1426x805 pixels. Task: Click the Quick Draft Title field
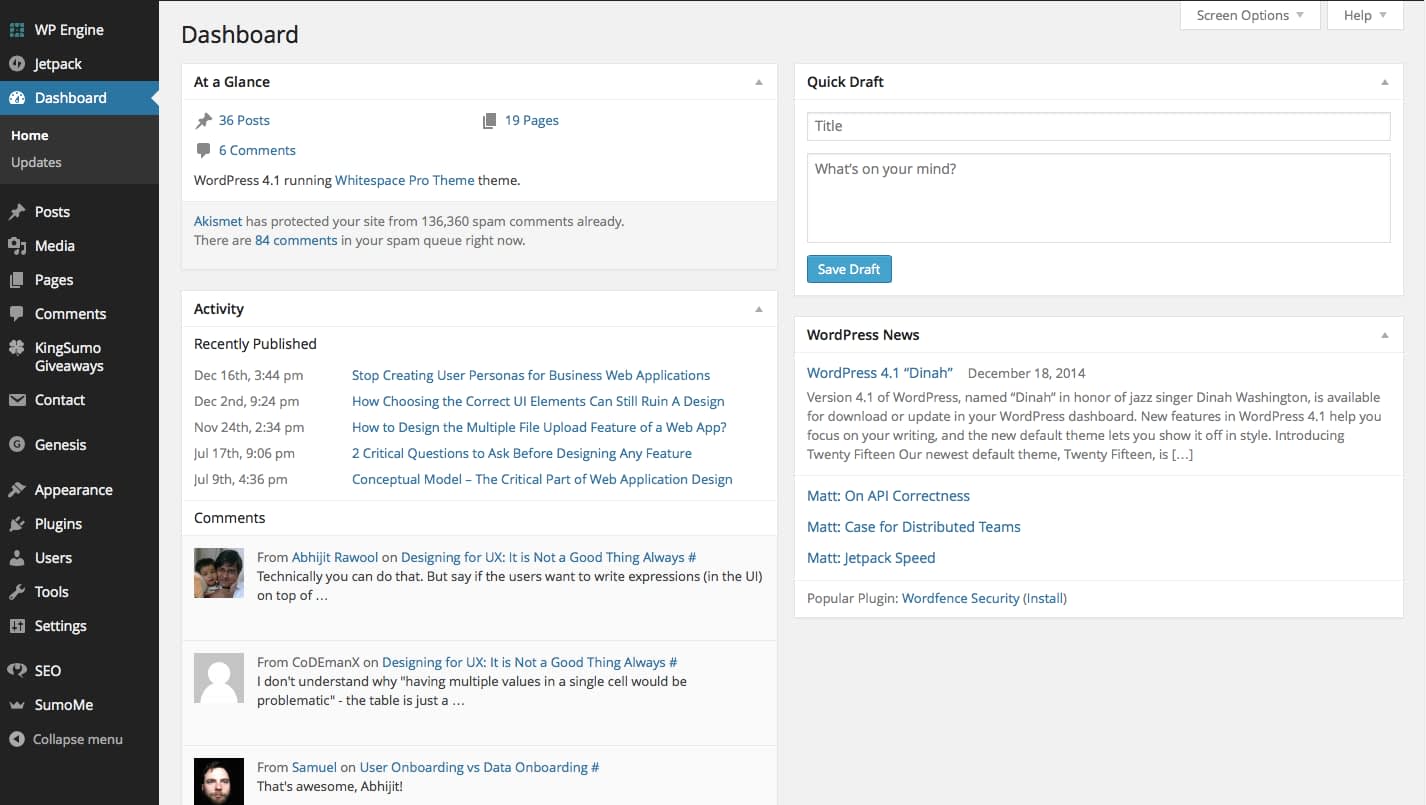point(1098,126)
